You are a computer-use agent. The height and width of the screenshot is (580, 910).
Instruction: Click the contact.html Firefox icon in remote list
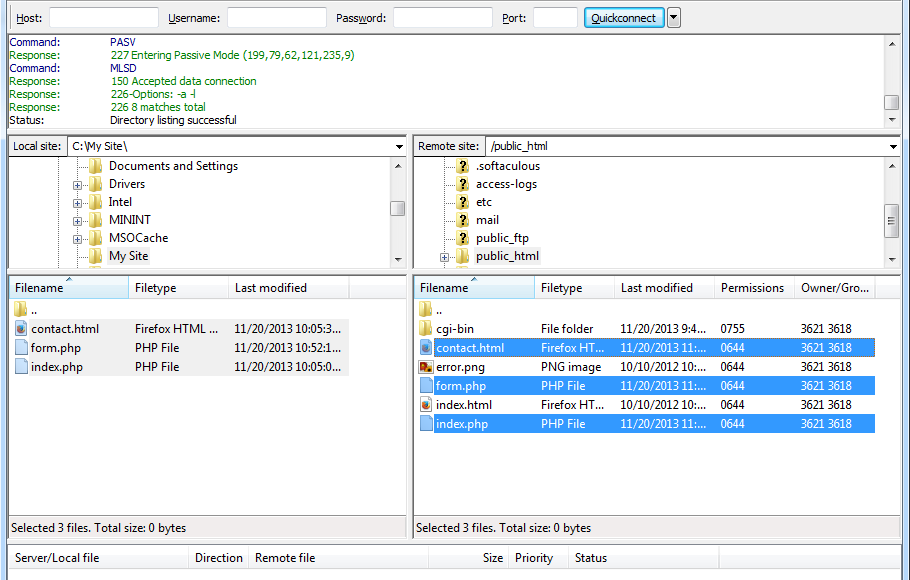[x=425, y=348]
